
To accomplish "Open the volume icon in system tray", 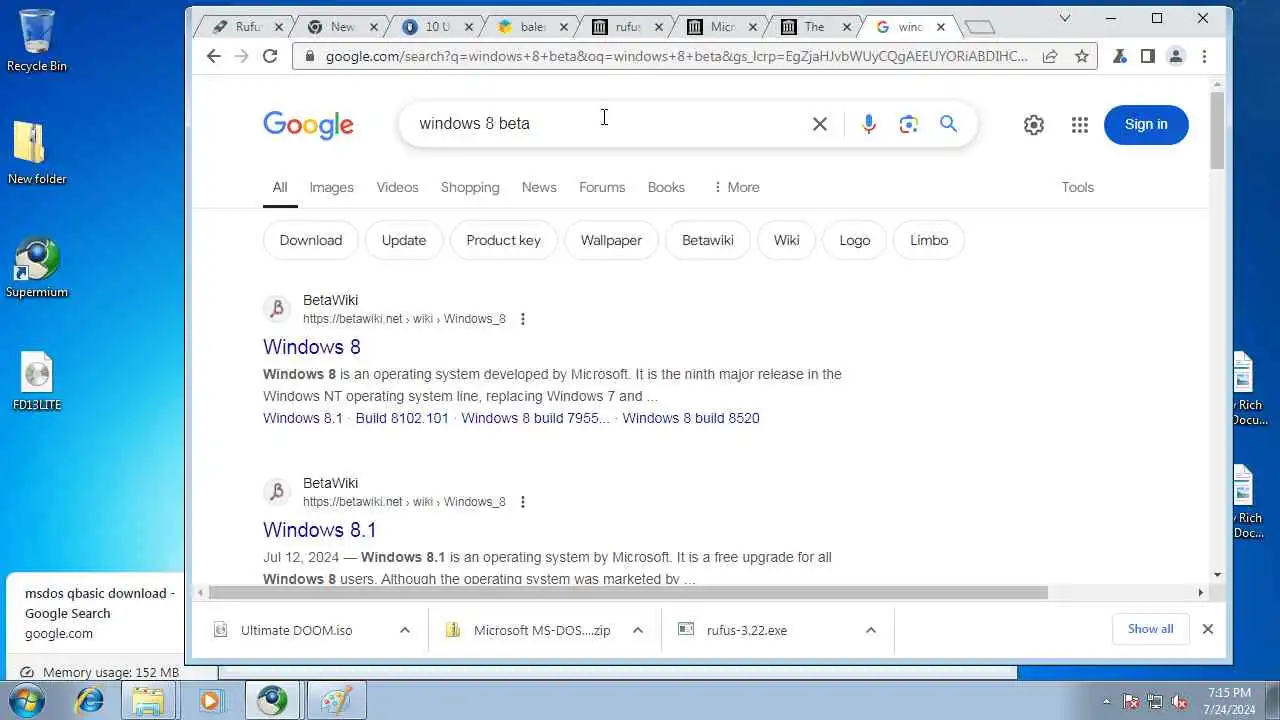I will (1179, 701).
